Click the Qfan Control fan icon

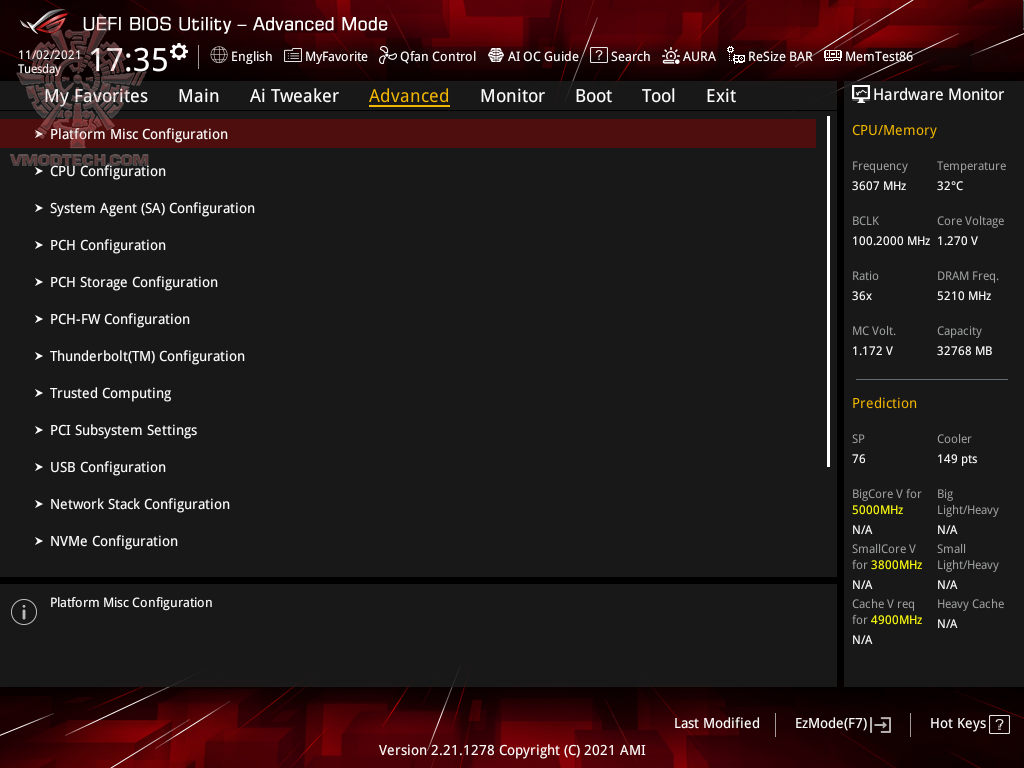pos(387,56)
